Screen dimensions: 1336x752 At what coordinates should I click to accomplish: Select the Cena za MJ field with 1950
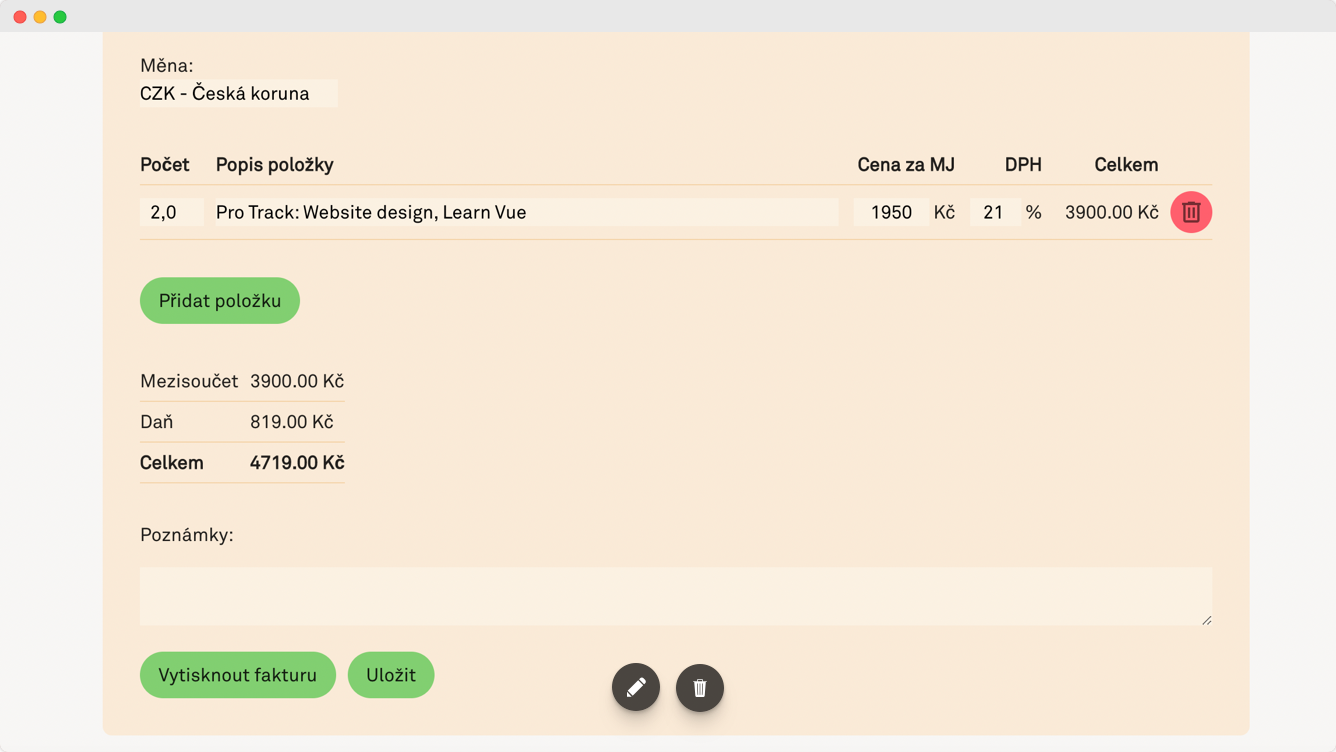tap(890, 212)
